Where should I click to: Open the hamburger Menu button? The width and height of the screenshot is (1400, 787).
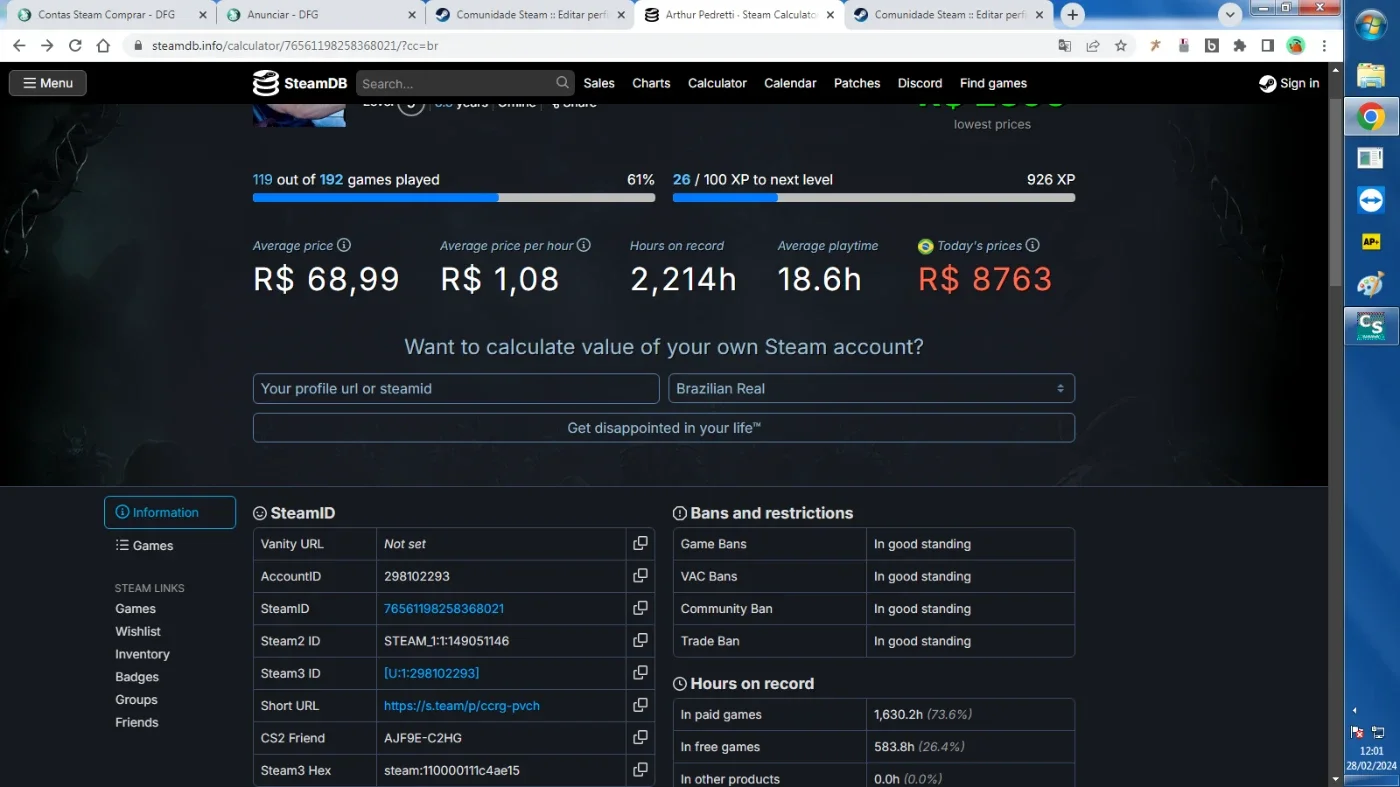[x=48, y=83]
